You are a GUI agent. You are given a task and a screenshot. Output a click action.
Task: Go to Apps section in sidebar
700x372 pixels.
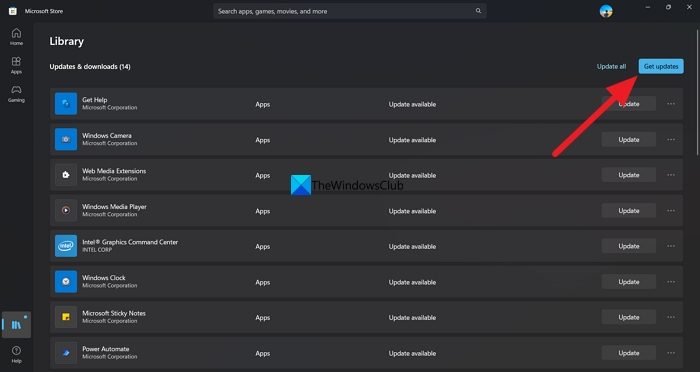click(x=17, y=65)
